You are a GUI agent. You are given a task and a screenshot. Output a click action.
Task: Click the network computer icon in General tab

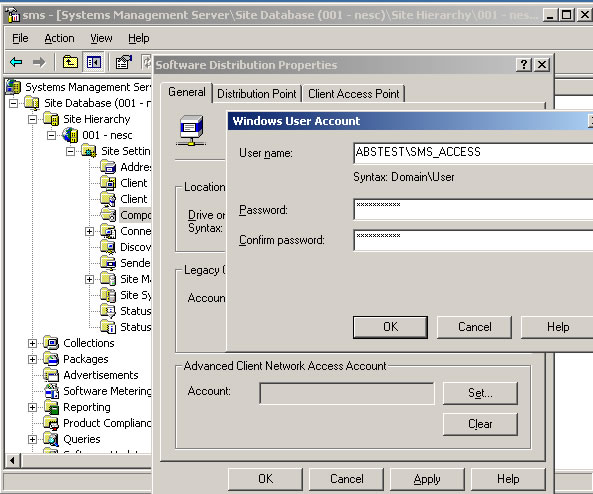tap(191, 130)
